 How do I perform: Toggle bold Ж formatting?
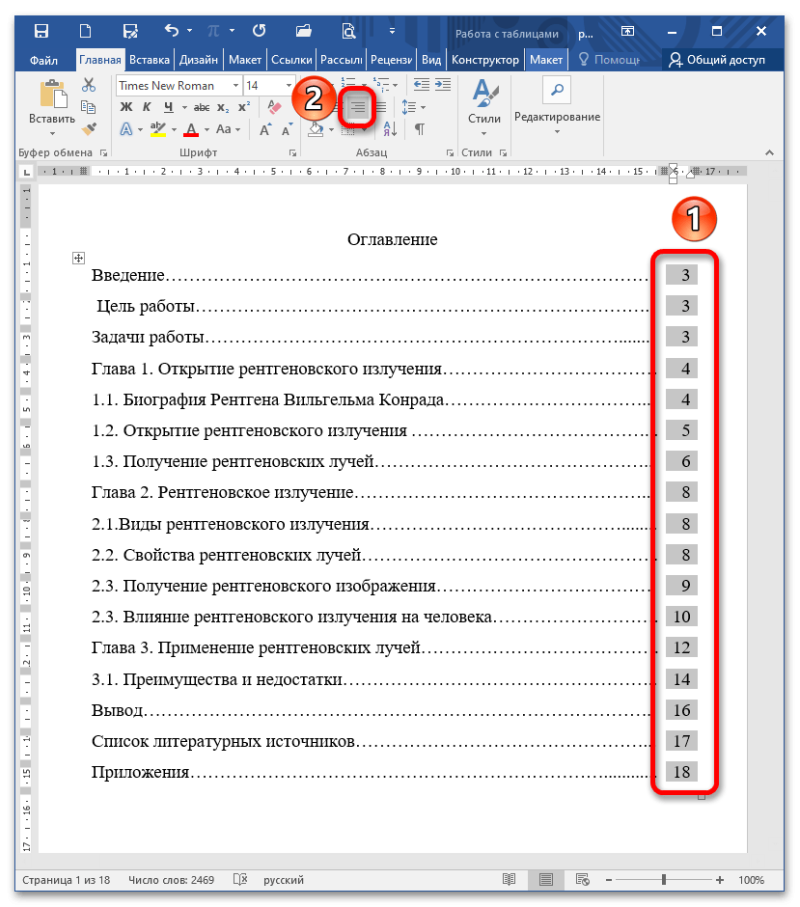coord(126,107)
